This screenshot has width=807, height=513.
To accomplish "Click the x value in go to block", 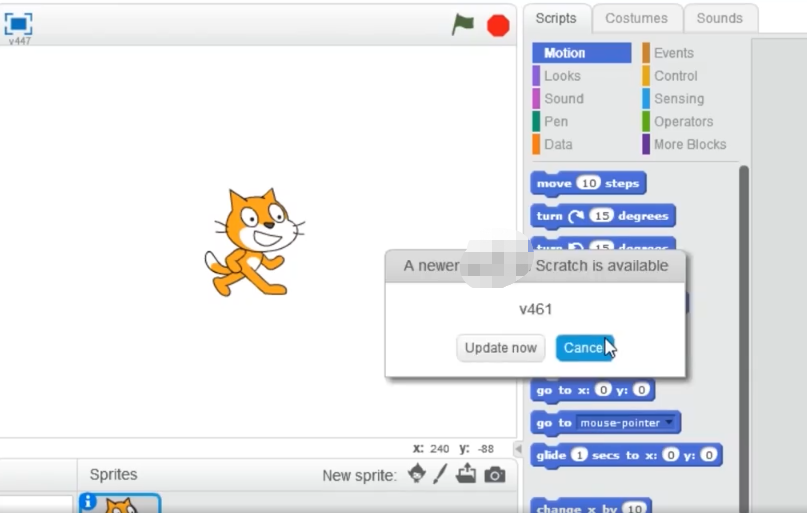I will pyautogui.click(x=603, y=390).
